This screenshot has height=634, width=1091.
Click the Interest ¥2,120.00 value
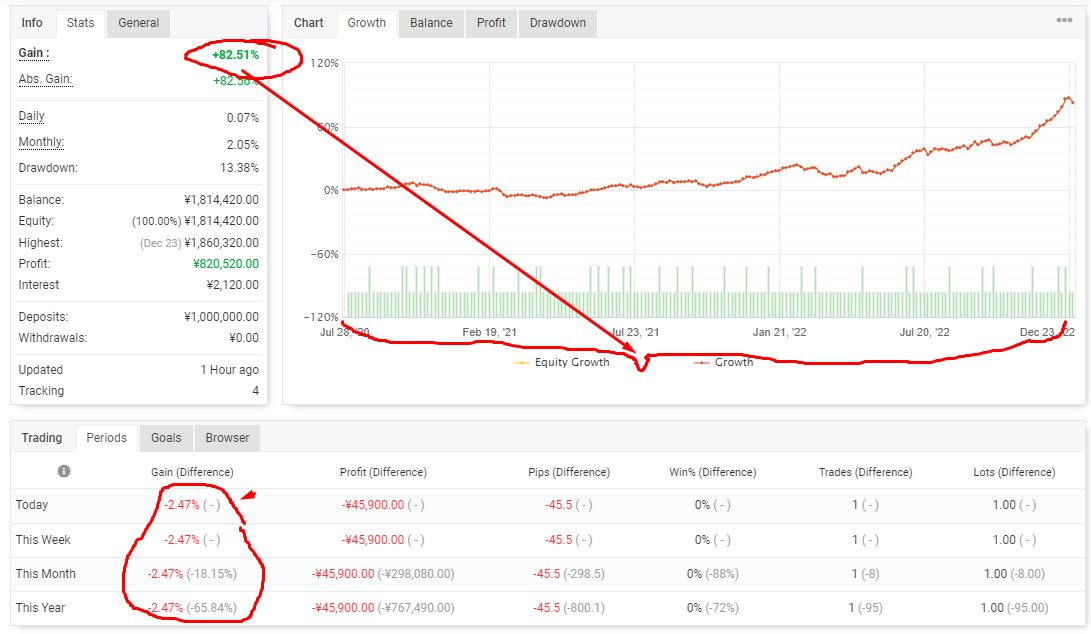click(x=232, y=285)
